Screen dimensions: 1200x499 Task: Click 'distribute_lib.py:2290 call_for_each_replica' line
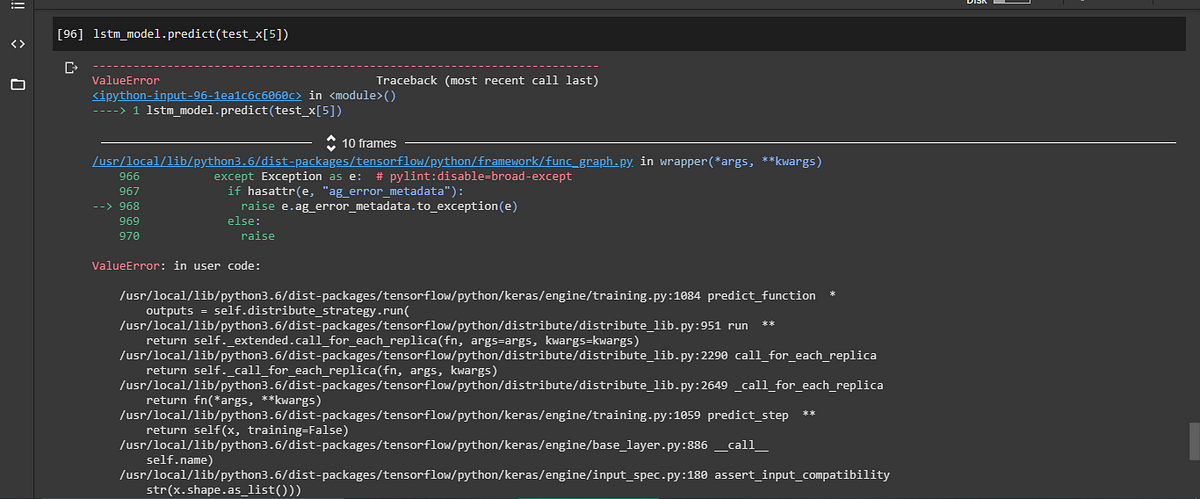[x=498, y=356]
